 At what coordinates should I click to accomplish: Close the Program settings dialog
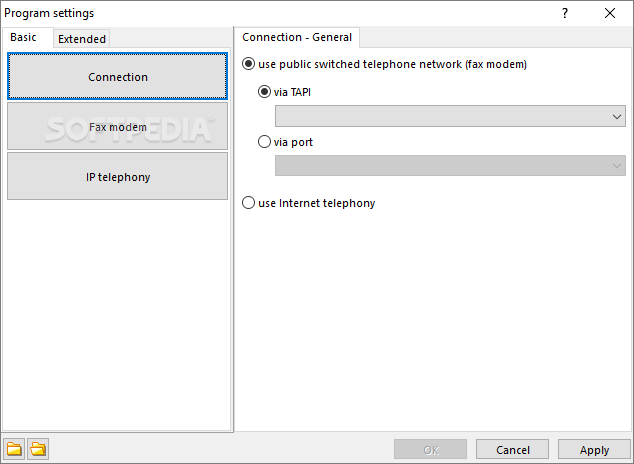(x=610, y=13)
